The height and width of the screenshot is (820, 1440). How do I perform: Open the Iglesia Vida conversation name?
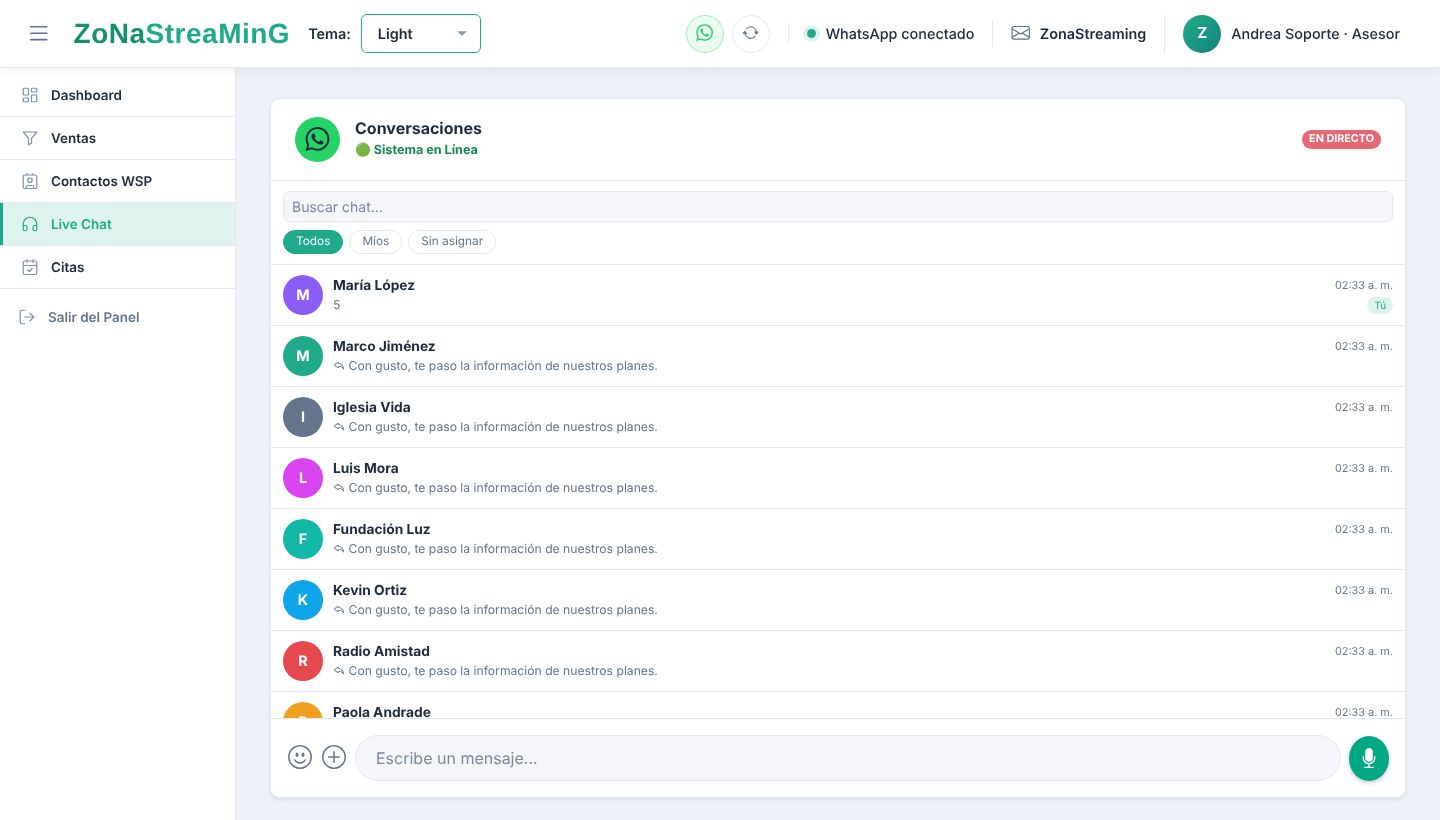[x=372, y=407]
